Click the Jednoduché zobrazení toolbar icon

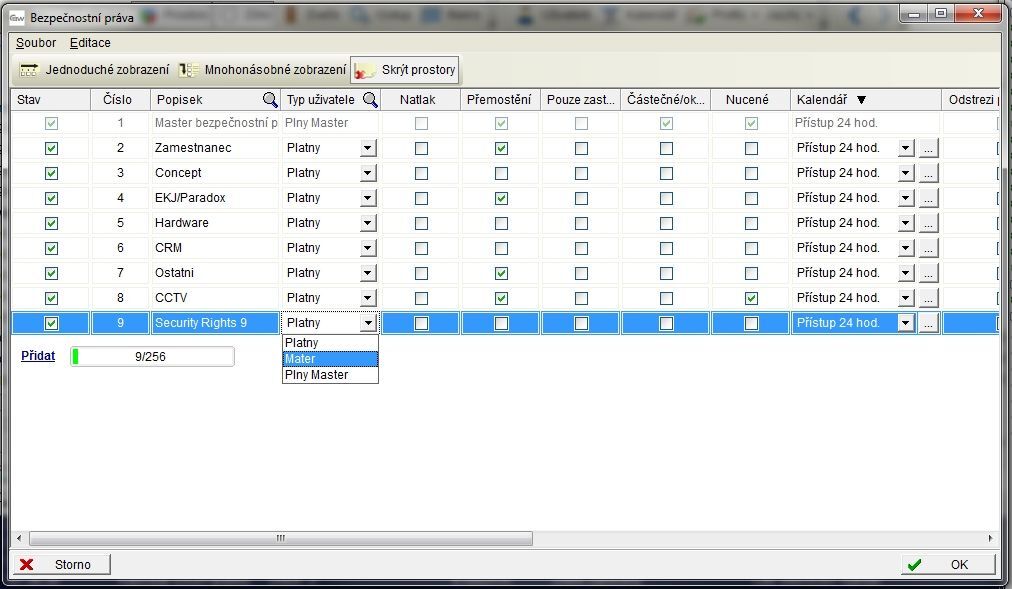coord(28,70)
